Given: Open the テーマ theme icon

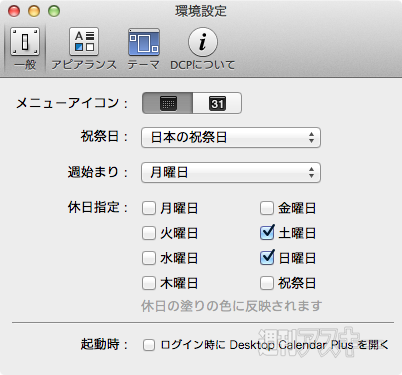Looking at the screenshot, I should [144, 49].
